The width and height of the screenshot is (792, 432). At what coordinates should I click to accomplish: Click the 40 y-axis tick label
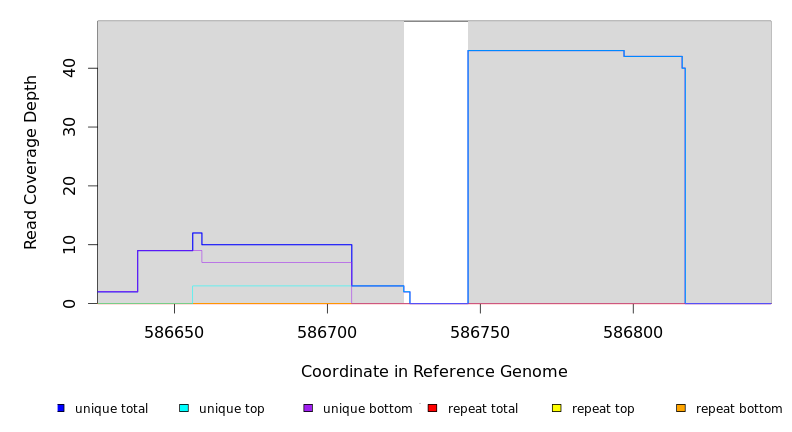[69, 68]
